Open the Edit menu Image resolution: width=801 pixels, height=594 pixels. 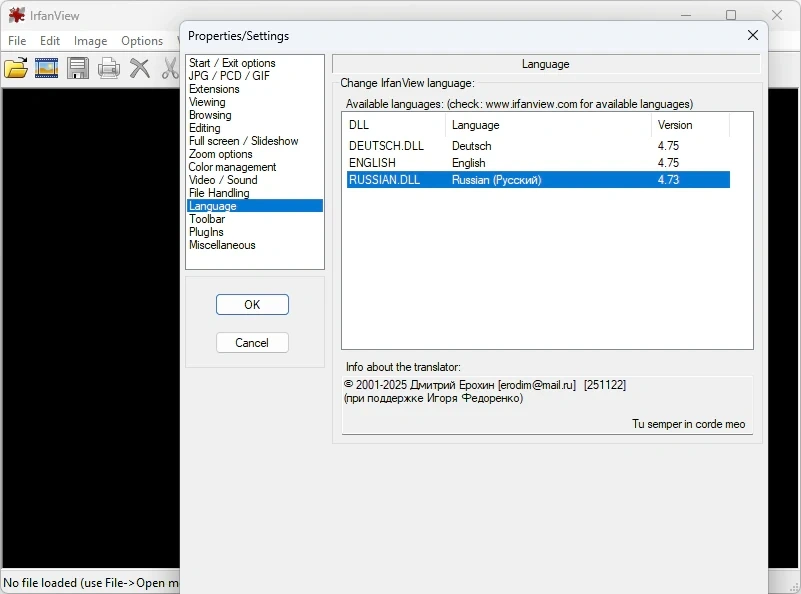tap(50, 41)
